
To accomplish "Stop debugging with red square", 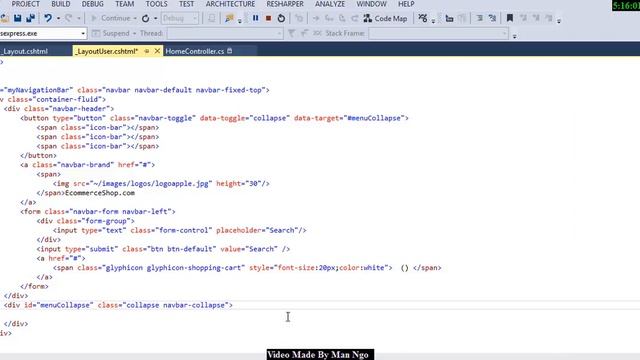I will (268, 18).
